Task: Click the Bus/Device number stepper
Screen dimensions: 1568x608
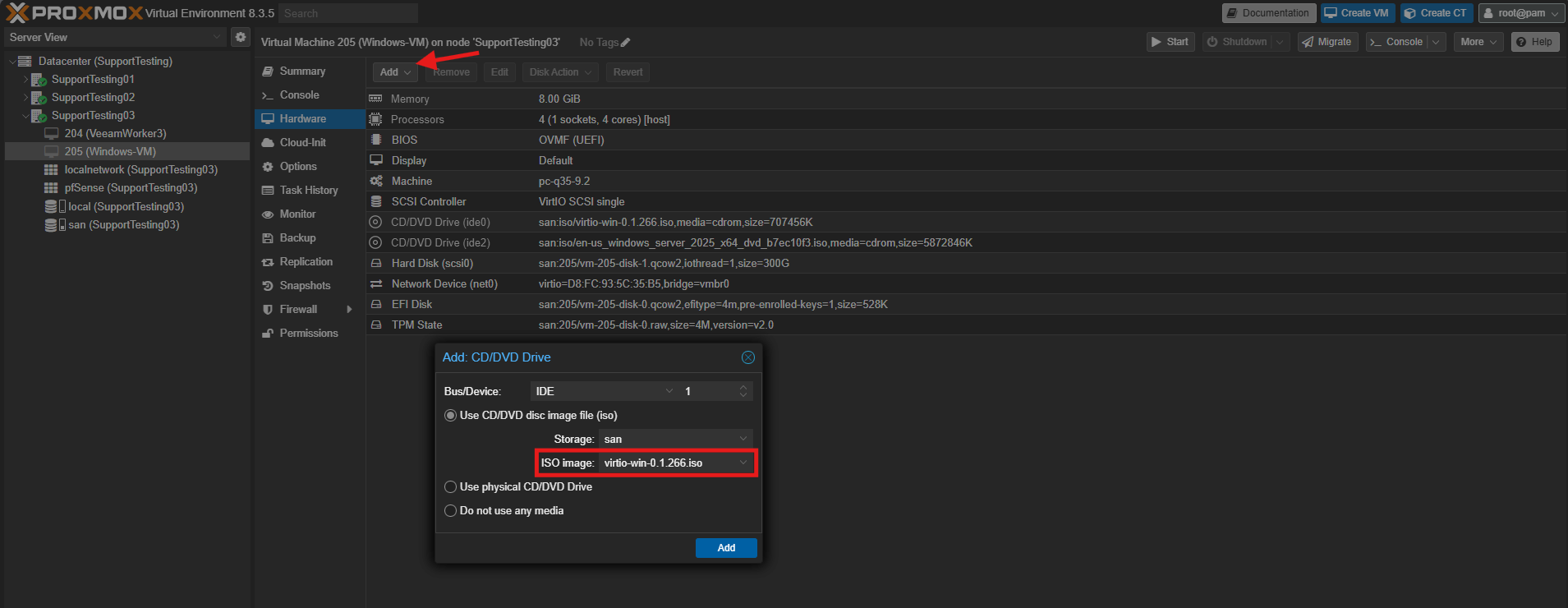Action: point(743,391)
